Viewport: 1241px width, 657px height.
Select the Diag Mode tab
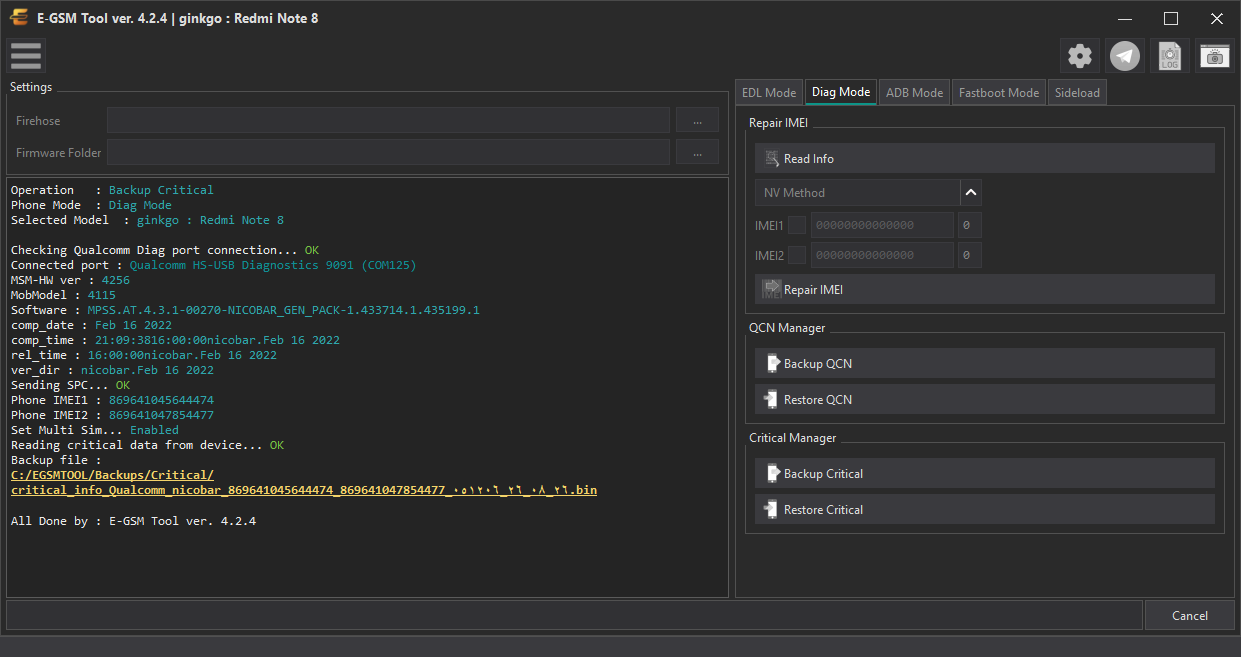841,92
